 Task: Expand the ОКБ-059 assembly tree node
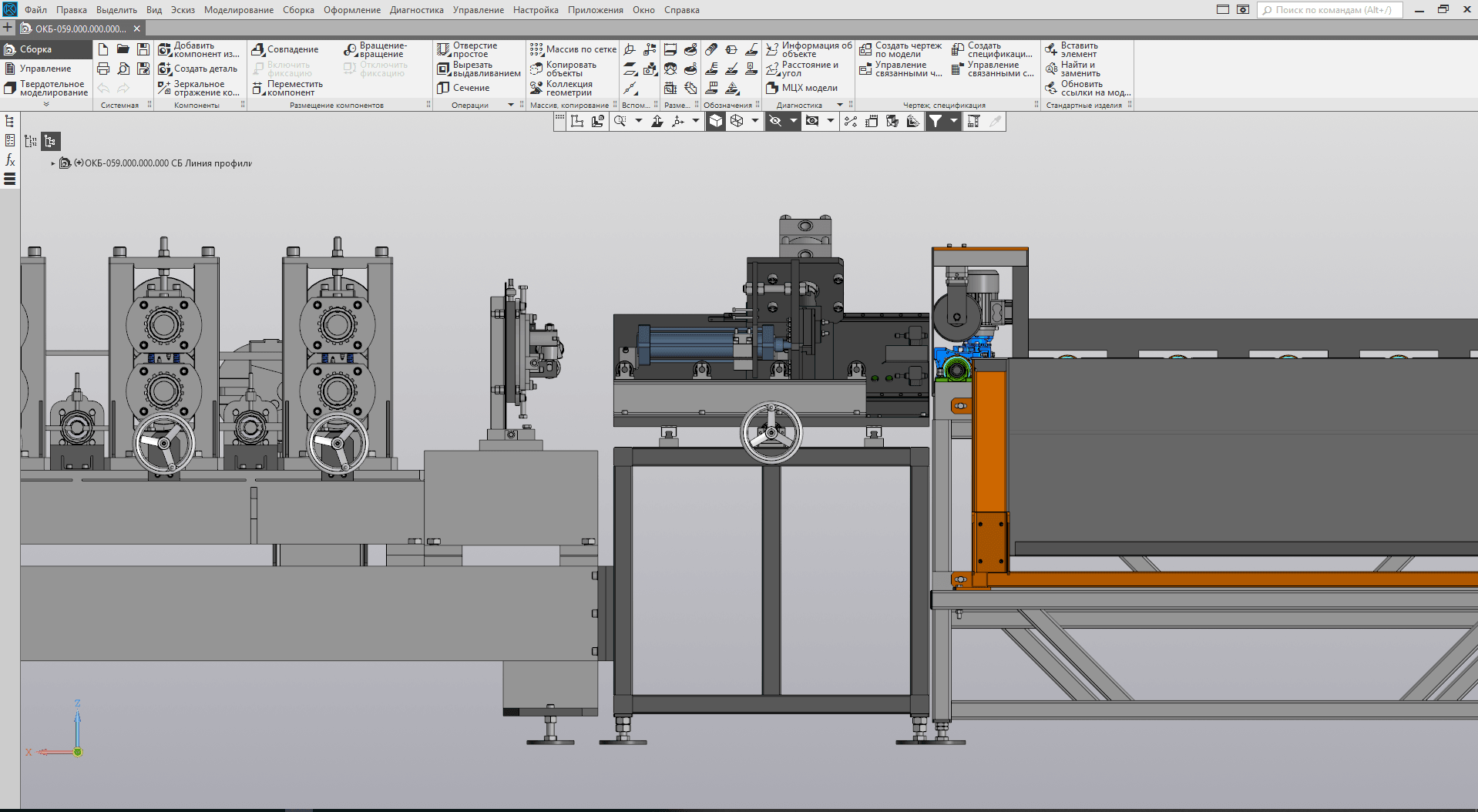point(53,163)
